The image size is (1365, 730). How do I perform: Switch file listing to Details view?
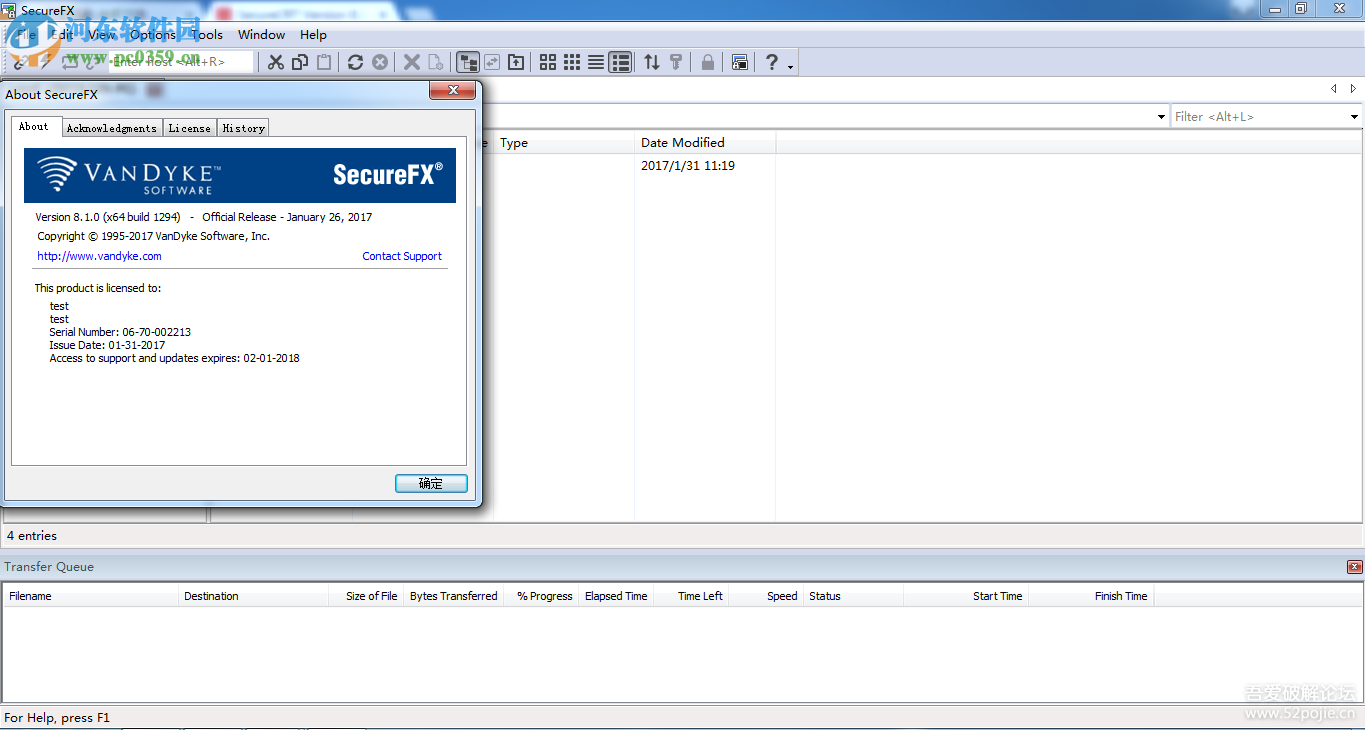(x=620, y=62)
